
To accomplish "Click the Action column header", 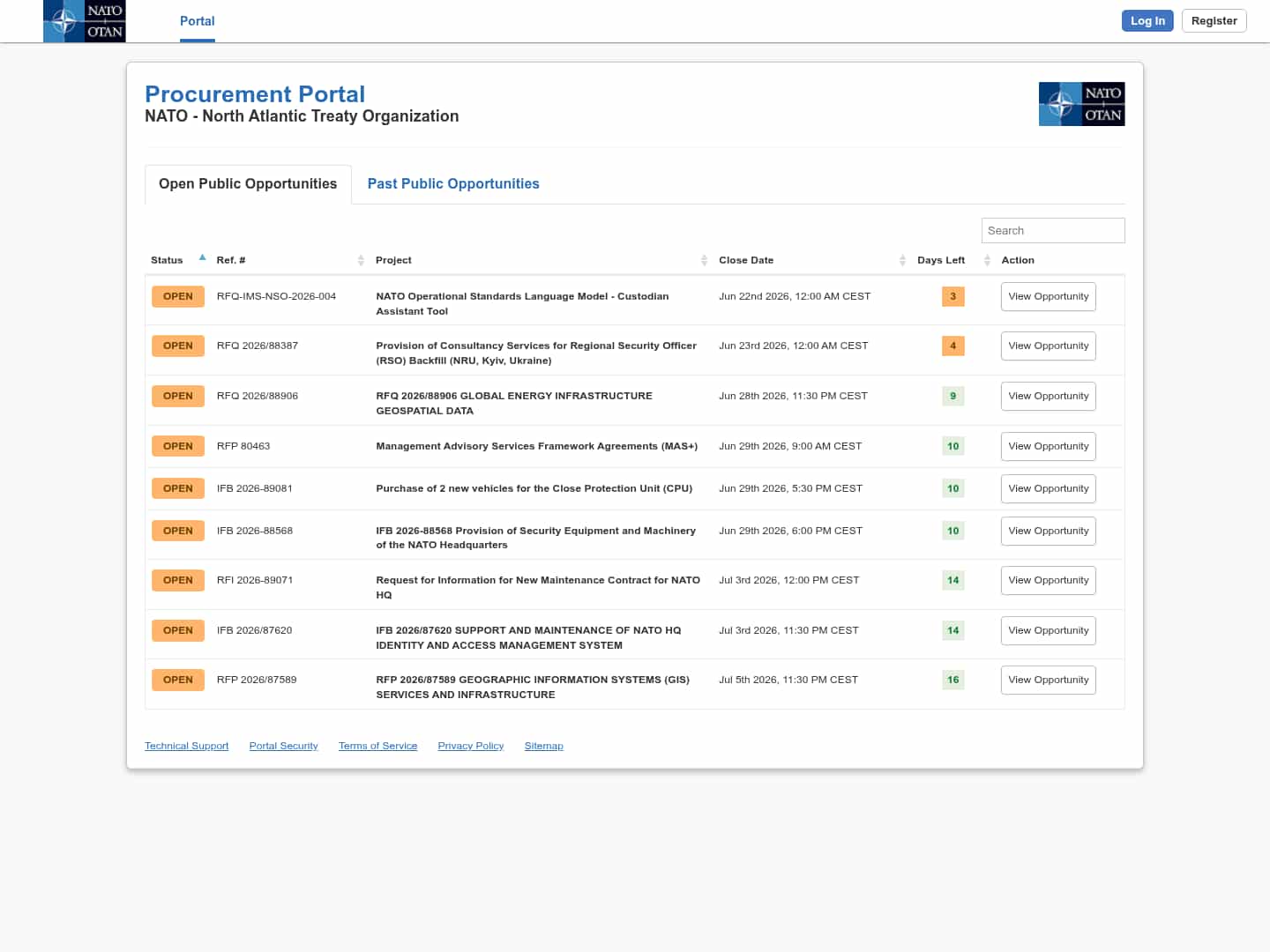I will coord(1018,260).
